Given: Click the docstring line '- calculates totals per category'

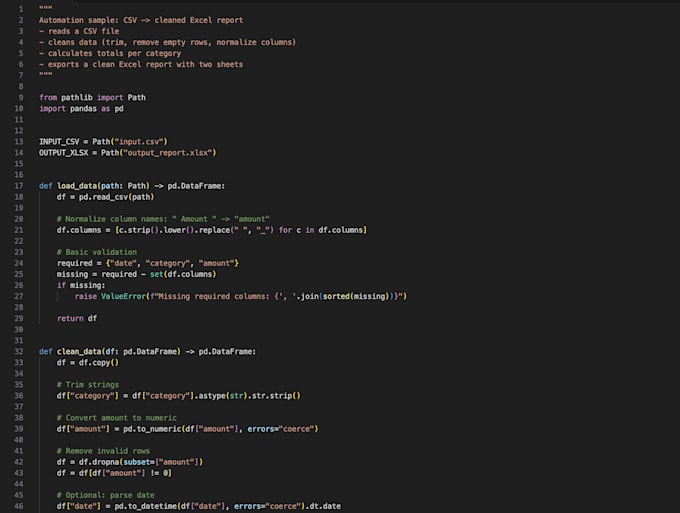Looking at the screenshot, I should tap(110, 53).
